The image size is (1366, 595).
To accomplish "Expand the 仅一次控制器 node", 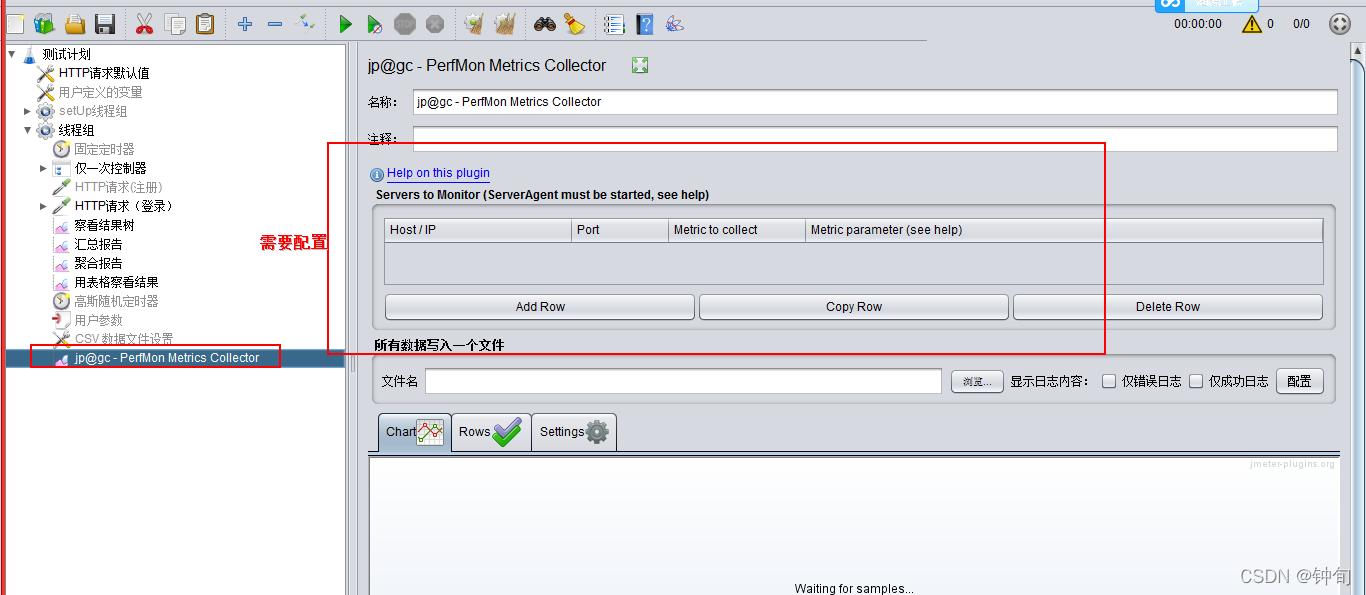I will coord(43,168).
